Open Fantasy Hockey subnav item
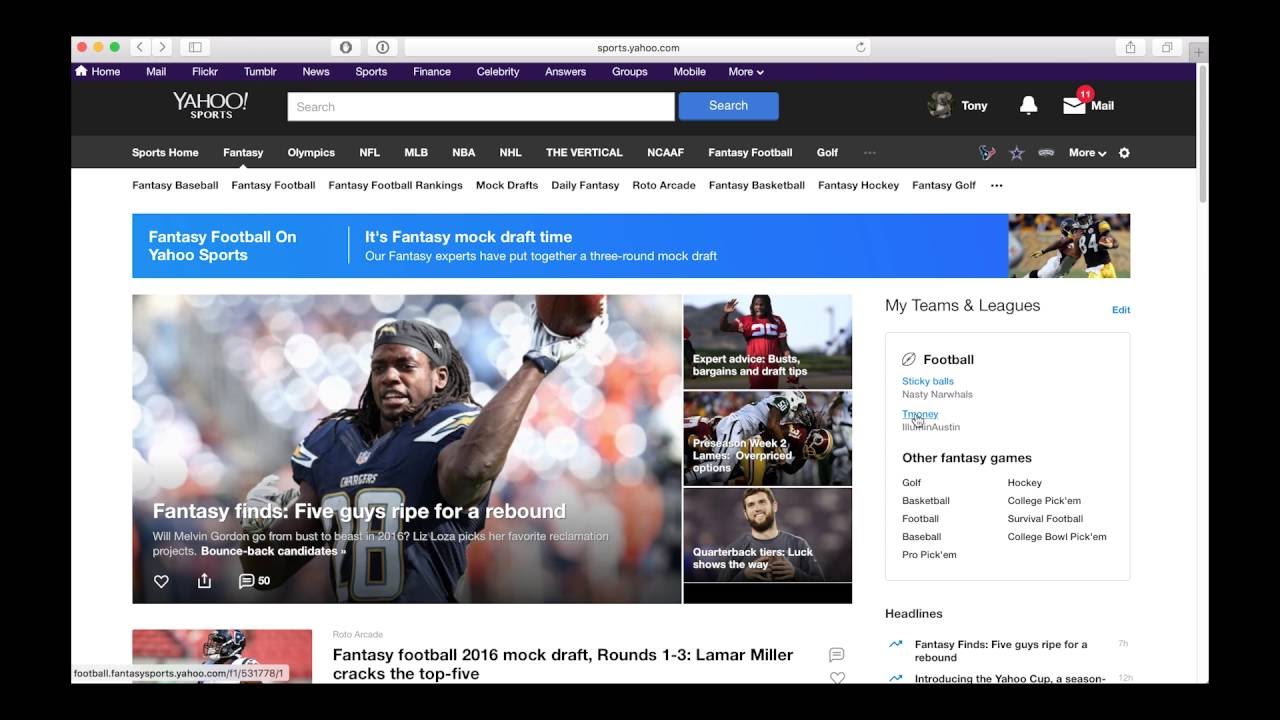Viewport: 1280px width, 720px height. 858,185
